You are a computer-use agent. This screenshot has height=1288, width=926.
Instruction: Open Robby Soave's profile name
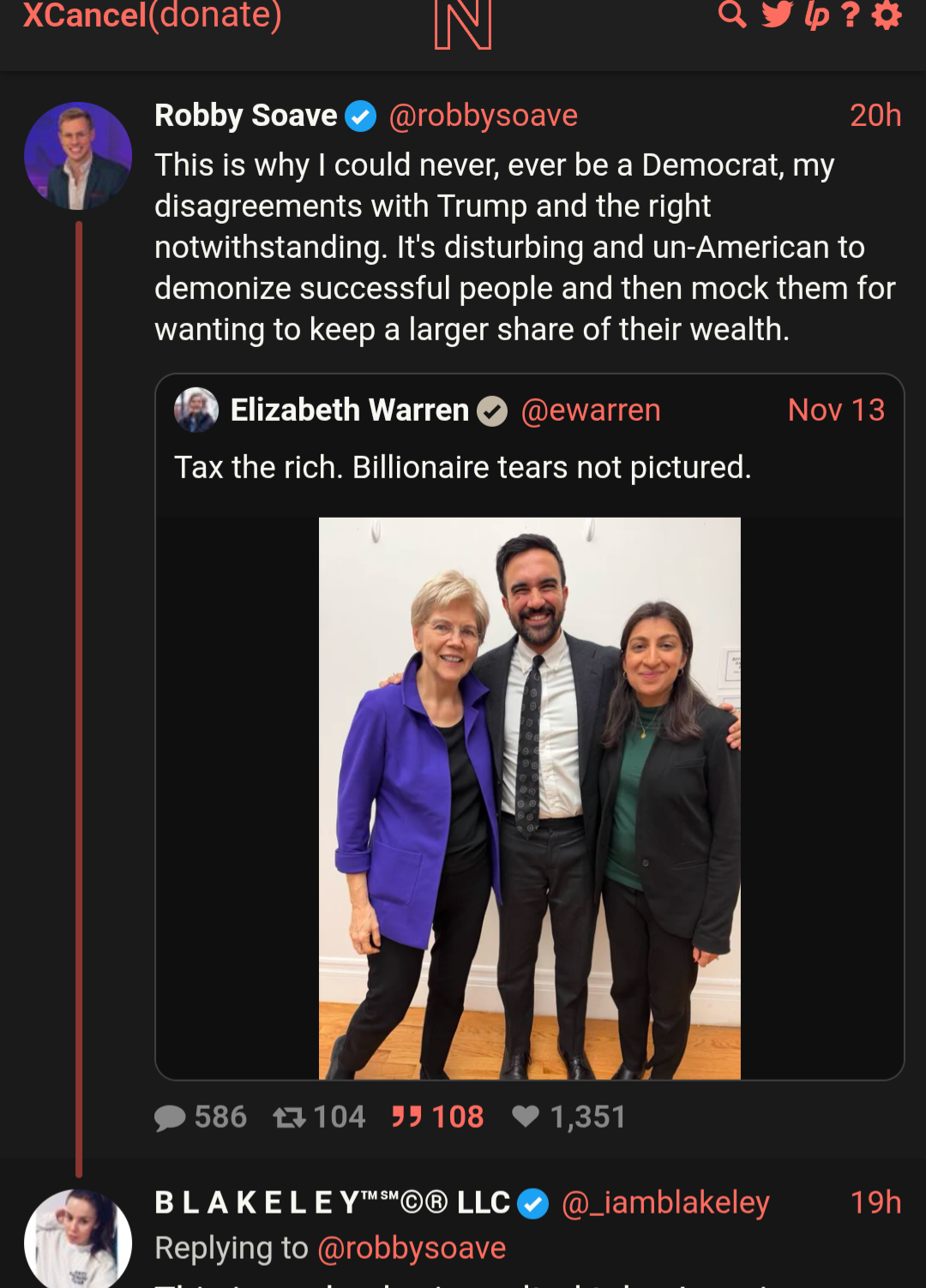click(246, 116)
